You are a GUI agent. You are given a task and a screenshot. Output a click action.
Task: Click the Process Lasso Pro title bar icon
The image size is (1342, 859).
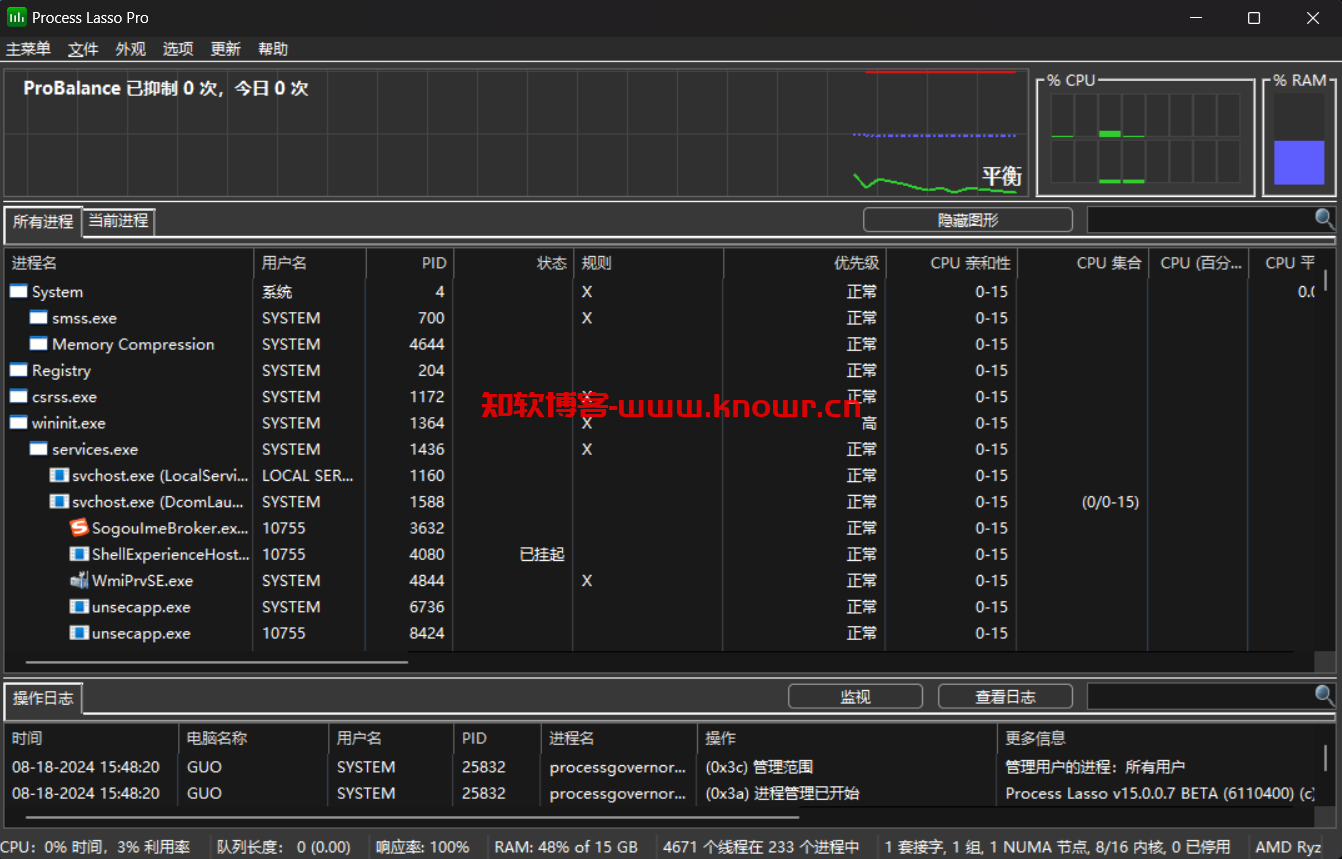(x=17, y=18)
